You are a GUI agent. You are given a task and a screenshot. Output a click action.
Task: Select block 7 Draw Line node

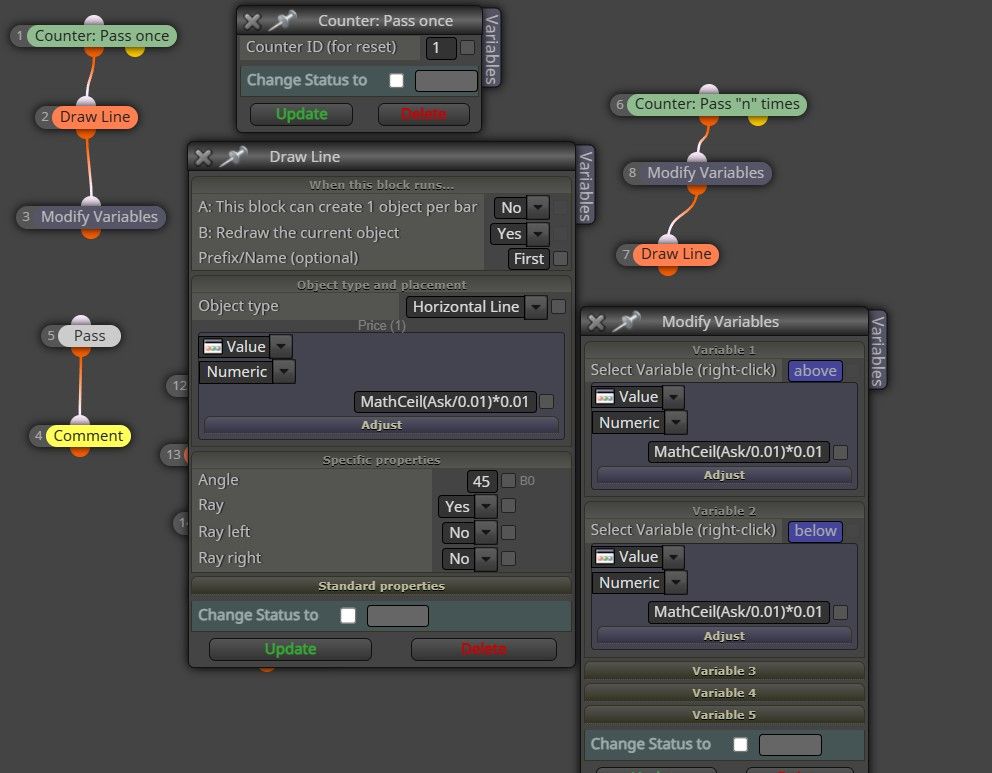[x=676, y=254]
